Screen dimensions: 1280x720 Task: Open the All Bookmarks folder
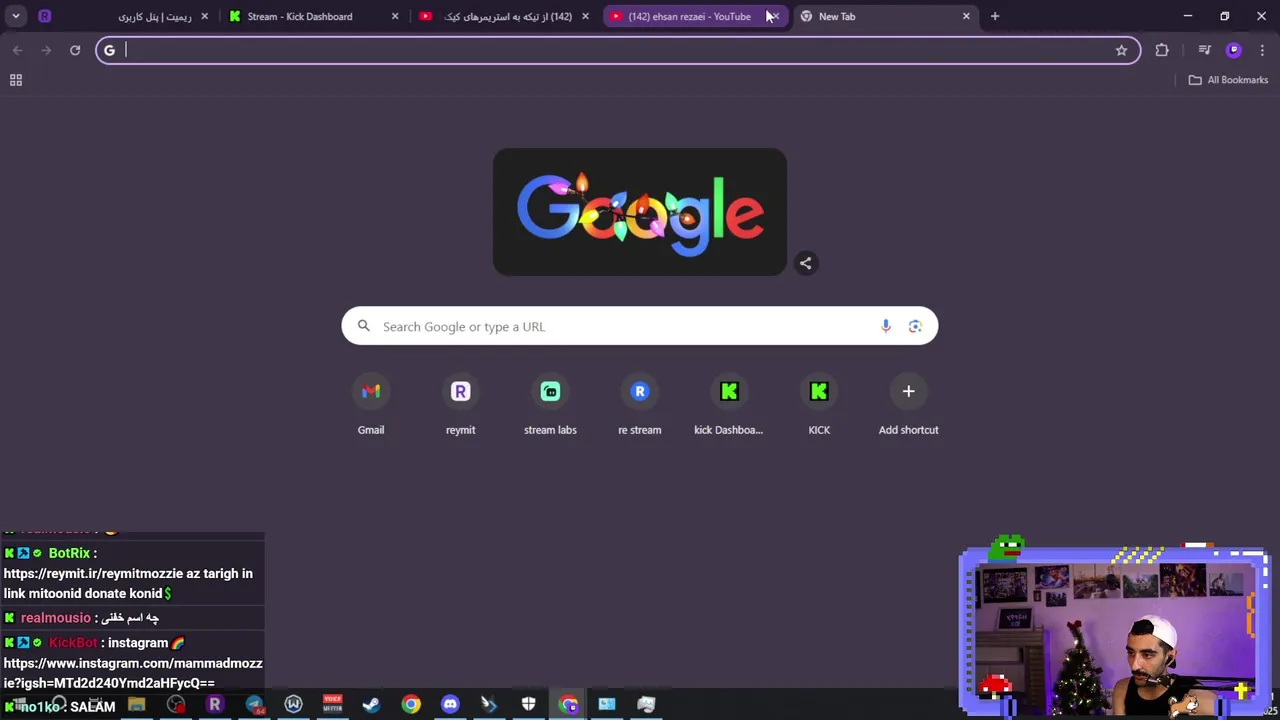click(x=1228, y=80)
